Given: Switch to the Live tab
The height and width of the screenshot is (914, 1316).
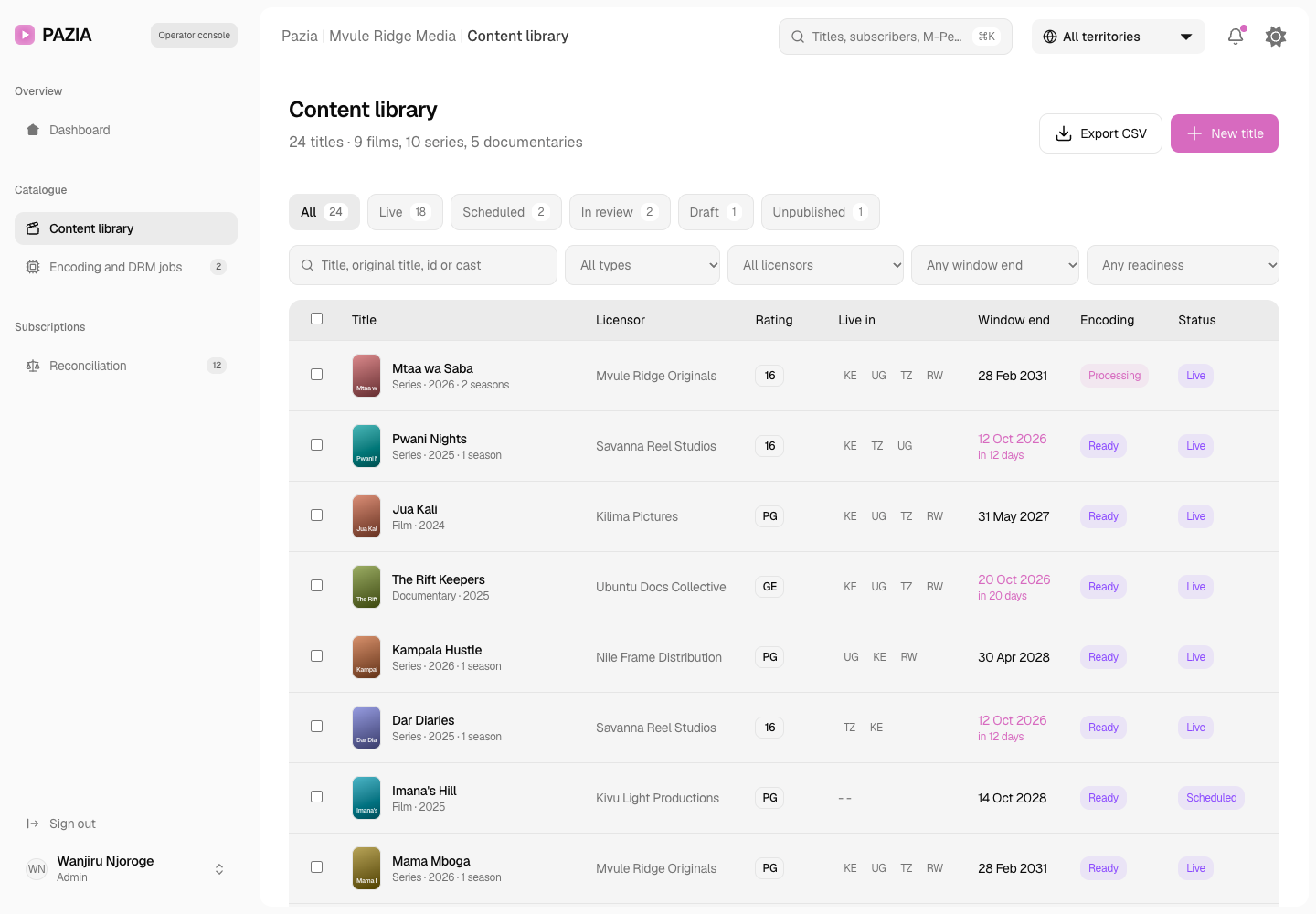Looking at the screenshot, I should (405, 212).
